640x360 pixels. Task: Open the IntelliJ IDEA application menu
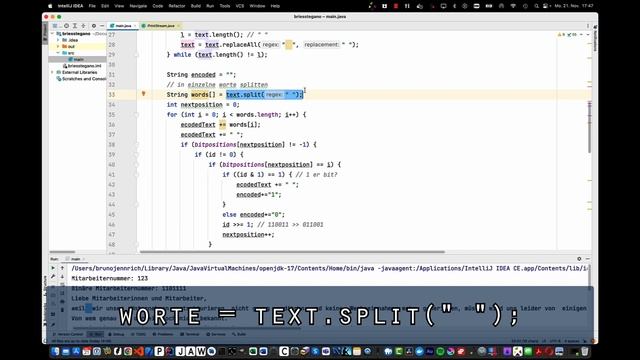[70, 6]
